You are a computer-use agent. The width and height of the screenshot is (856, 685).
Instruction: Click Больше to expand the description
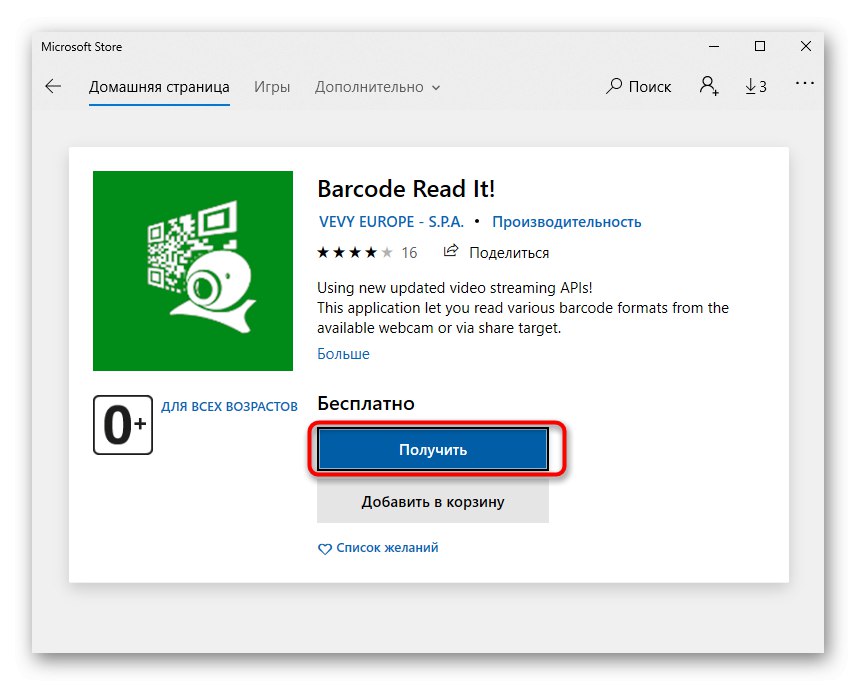click(343, 353)
